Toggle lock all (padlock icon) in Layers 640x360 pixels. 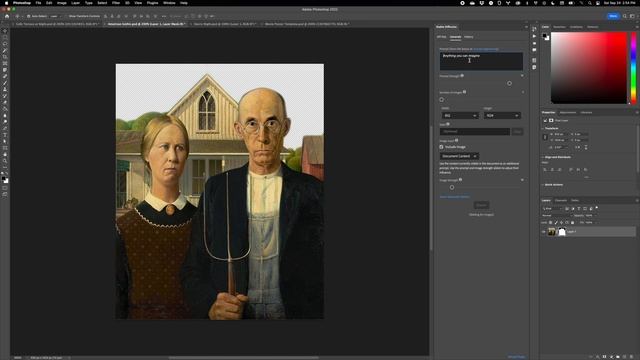click(572, 222)
